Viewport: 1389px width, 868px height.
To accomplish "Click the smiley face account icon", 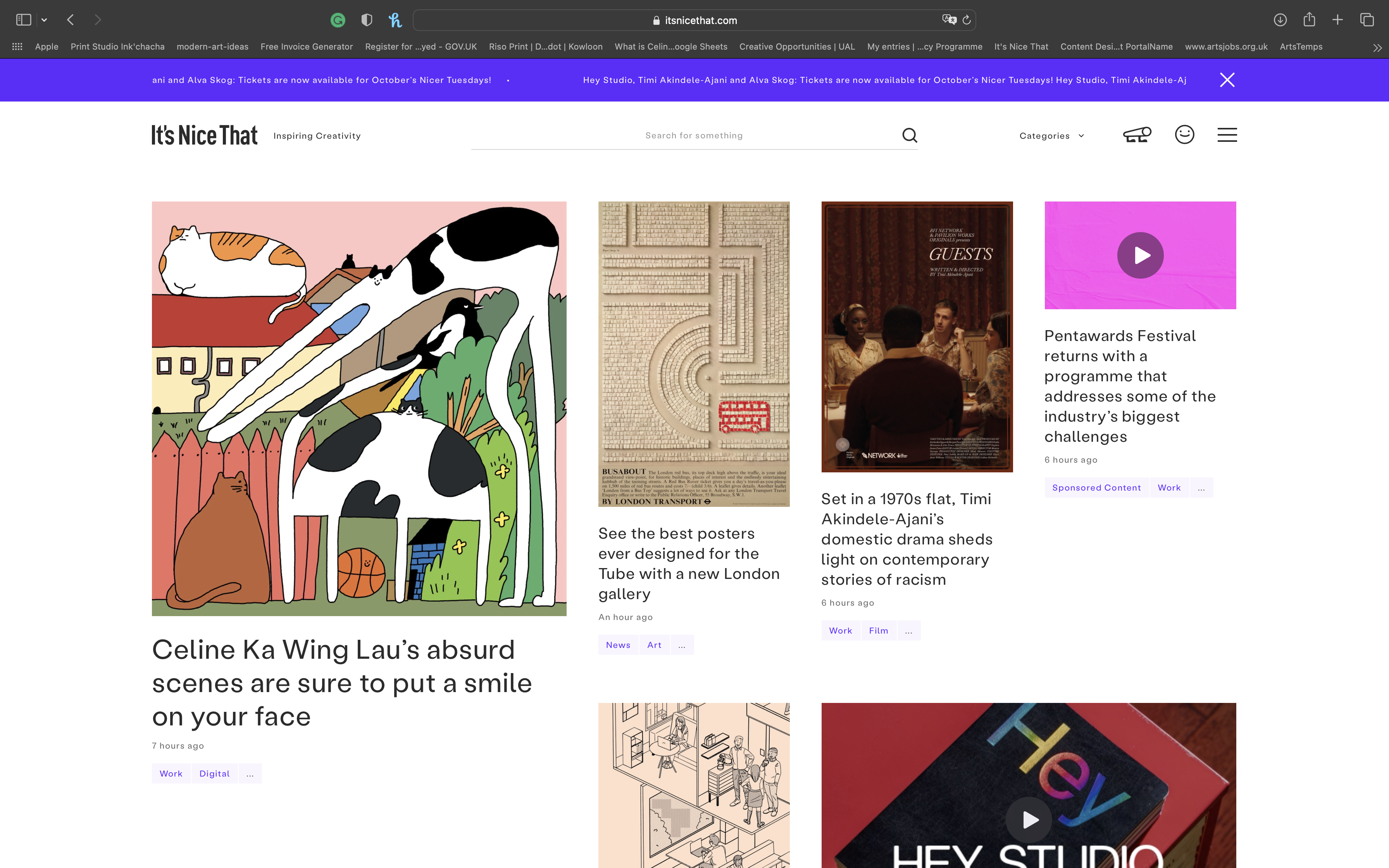I will (x=1184, y=135).
